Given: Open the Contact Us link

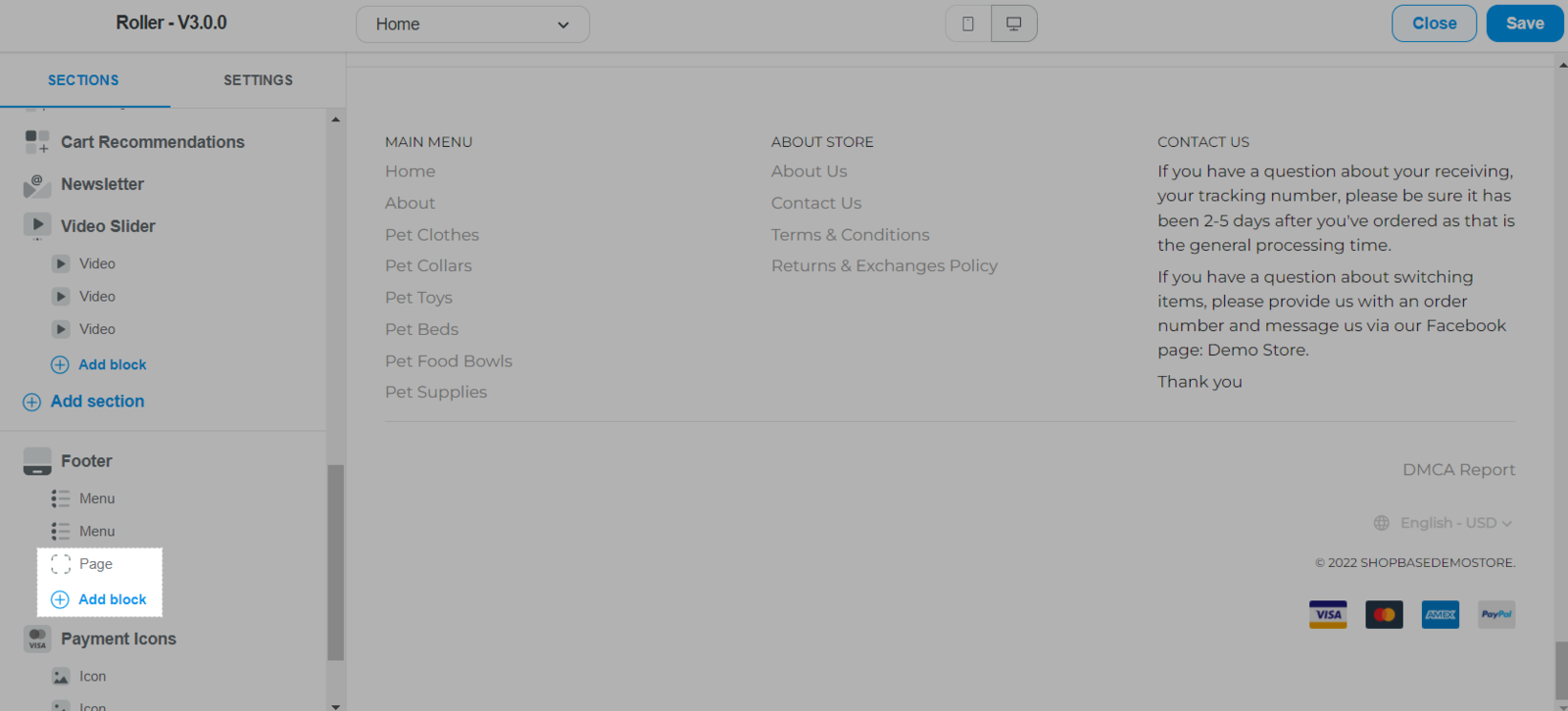Looking at the screenshot, I should tap(816, 203).
